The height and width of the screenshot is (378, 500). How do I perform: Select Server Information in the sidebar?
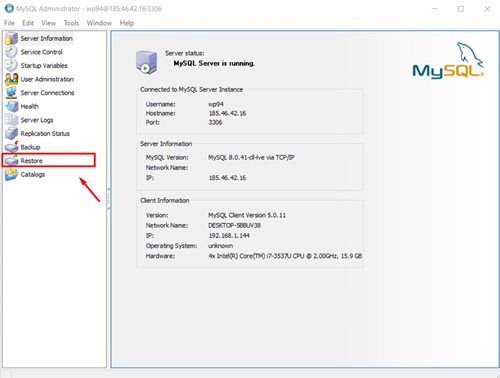click(47, 38)
